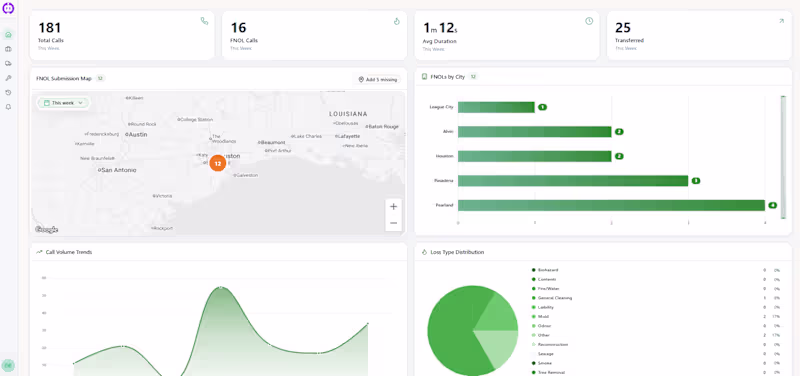
Task: Click the arrow icon on Transferred card
Action: pos(781,21)
